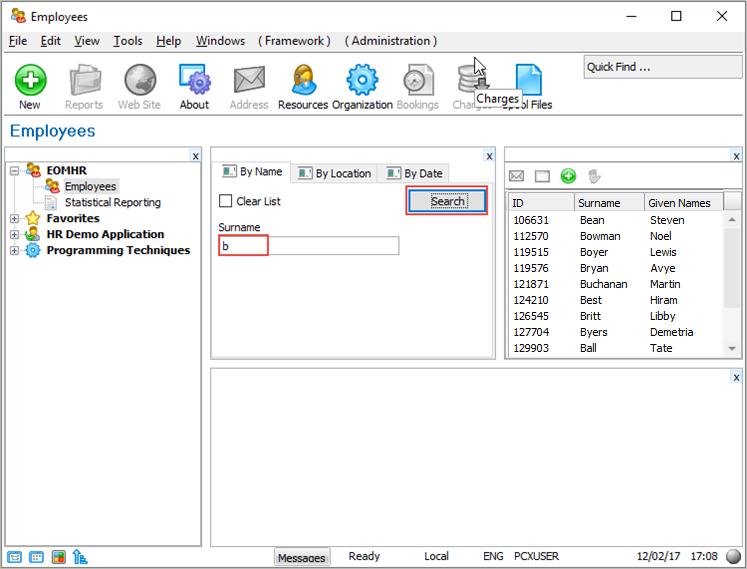Screen dimensions: 747x569
Task: Open the Spool Files icon
Action: [x=529, y=79]
